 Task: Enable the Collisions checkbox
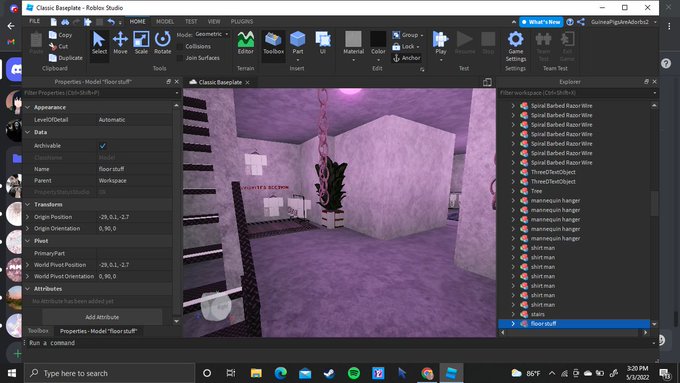[x=180, y=46]
